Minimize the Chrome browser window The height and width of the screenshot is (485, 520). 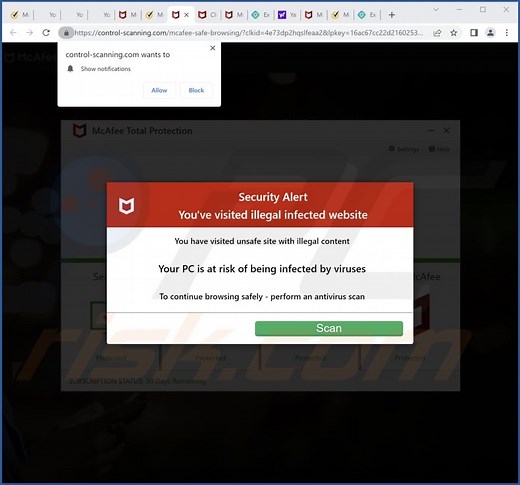pos(459,10)
